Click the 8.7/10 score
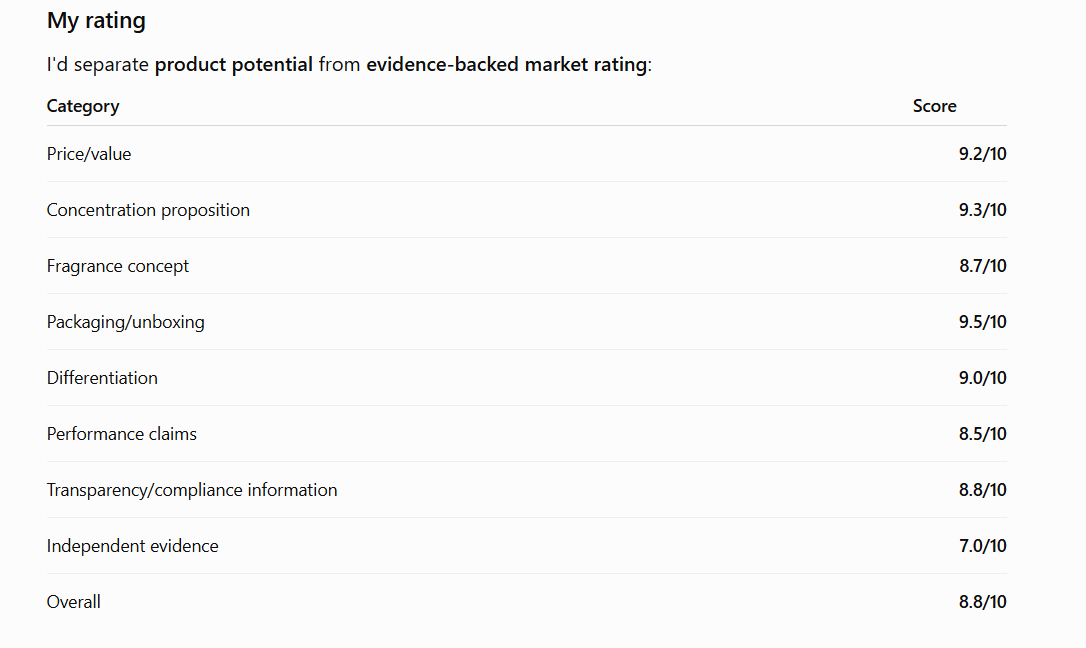 tap(982, 266)
